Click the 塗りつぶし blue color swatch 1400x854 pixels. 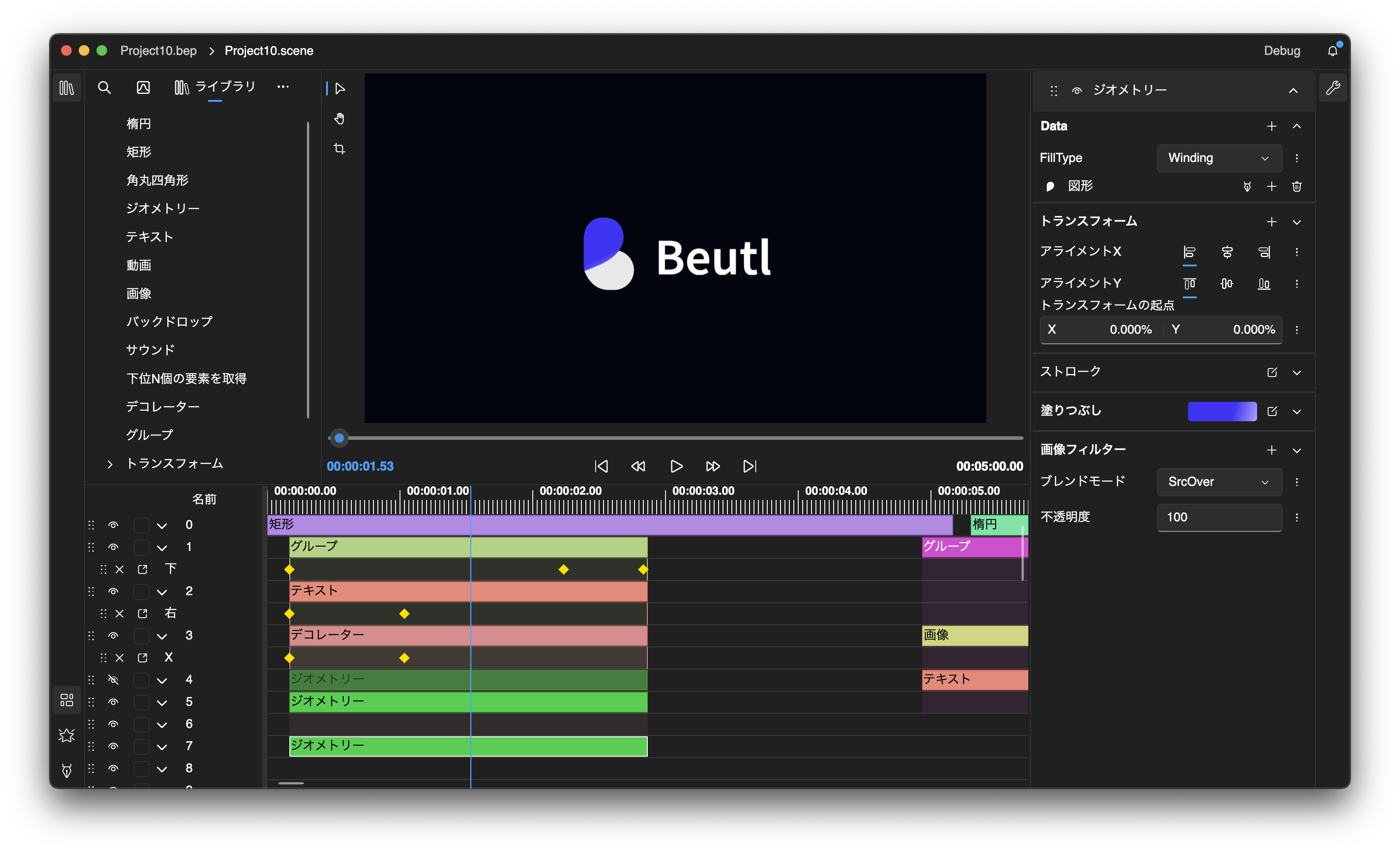point(1222,412)
